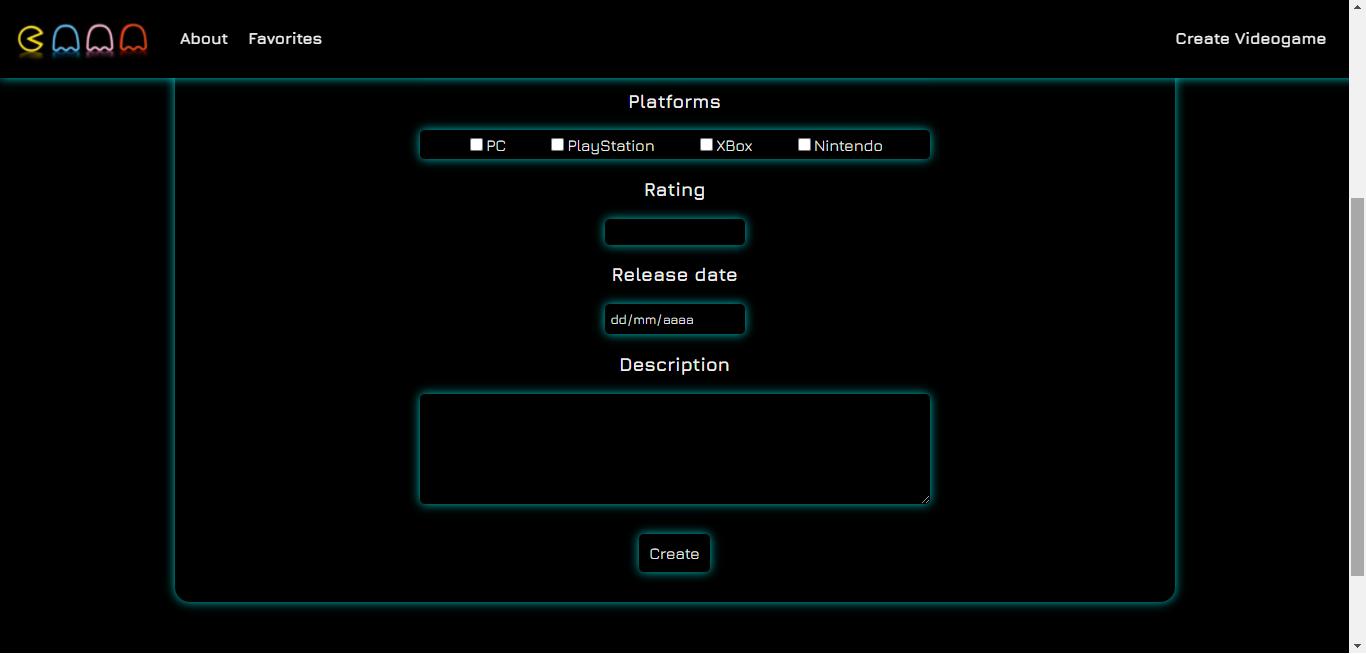This screenshot has height=654, width=1366.
Task: Click the red ghost logo icon
Action: 133,39
